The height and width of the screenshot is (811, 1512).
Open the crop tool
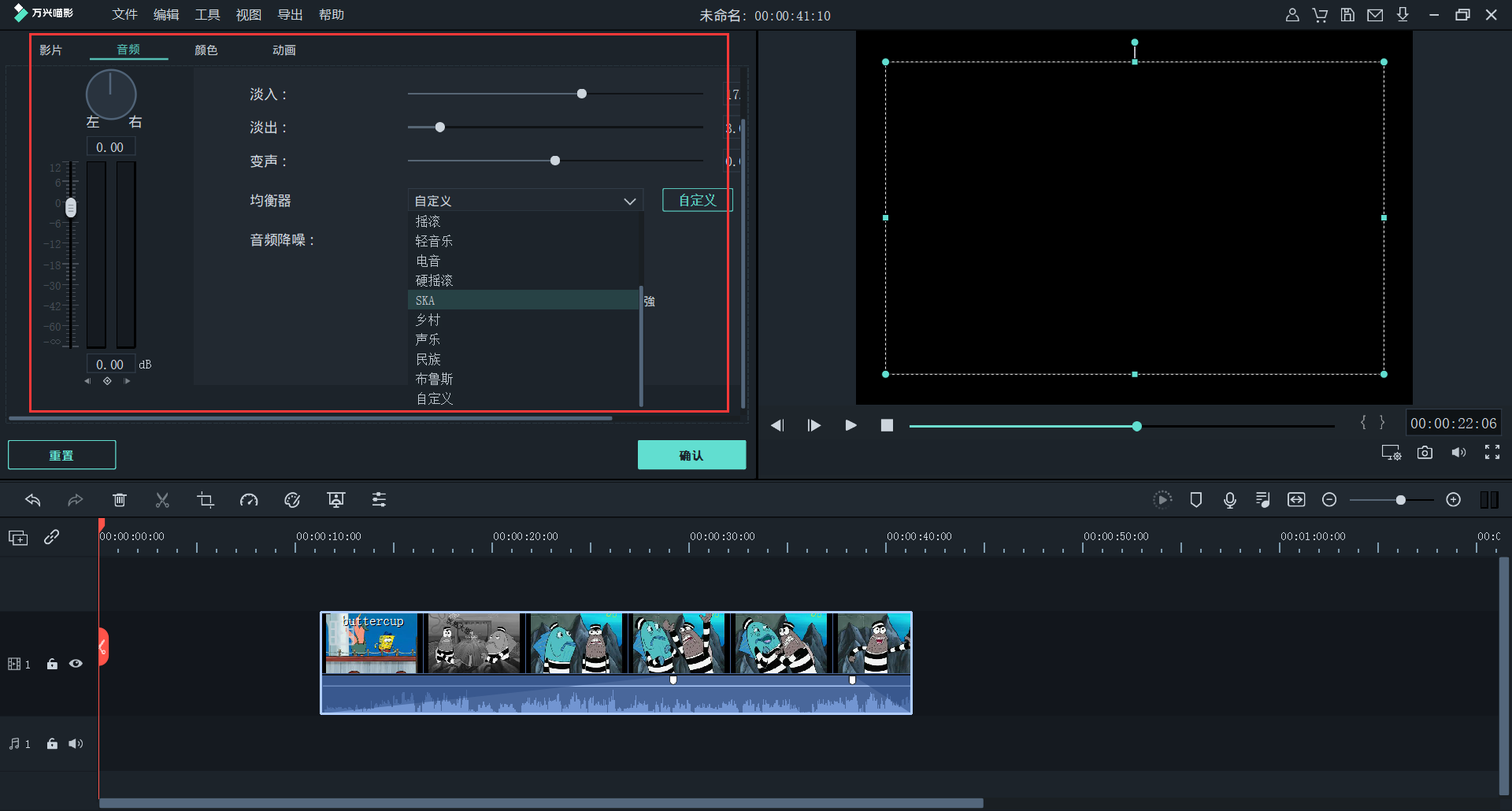206,500
